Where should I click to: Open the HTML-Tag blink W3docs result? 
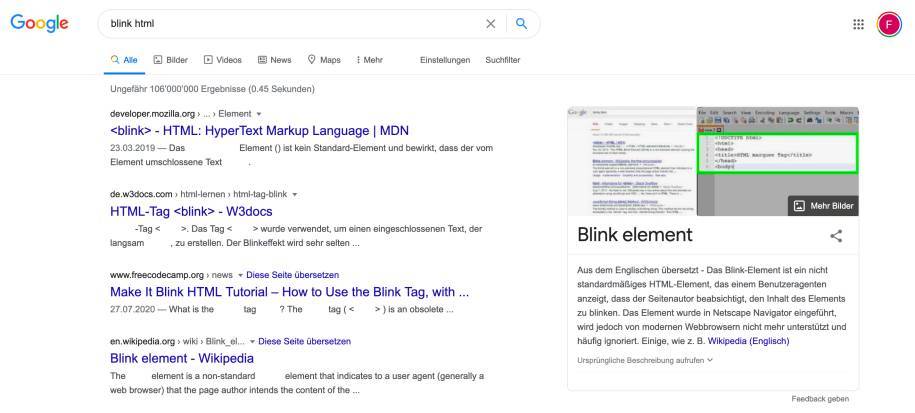[191, 211]
